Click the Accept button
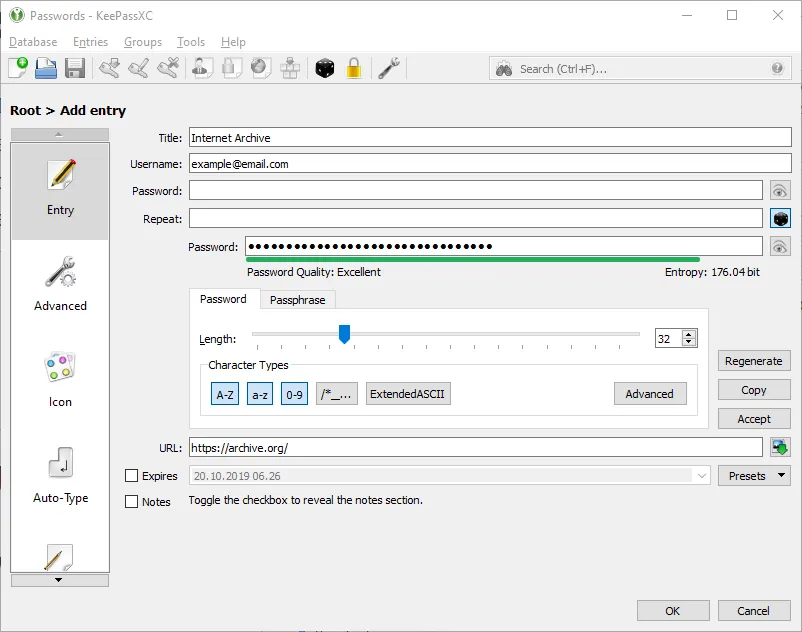 click(754, 419)
